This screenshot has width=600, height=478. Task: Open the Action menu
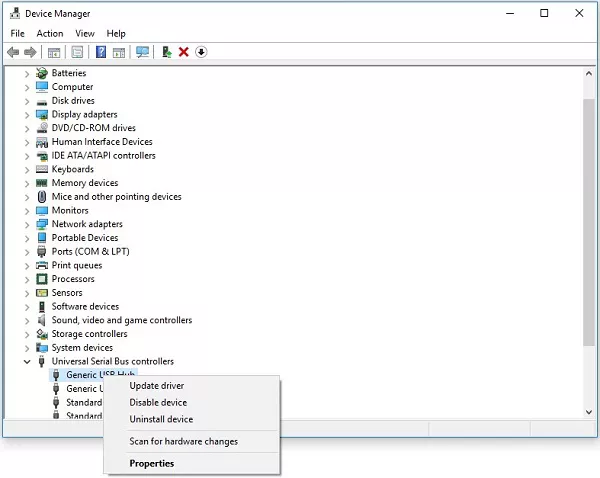[x=50, y=34]
